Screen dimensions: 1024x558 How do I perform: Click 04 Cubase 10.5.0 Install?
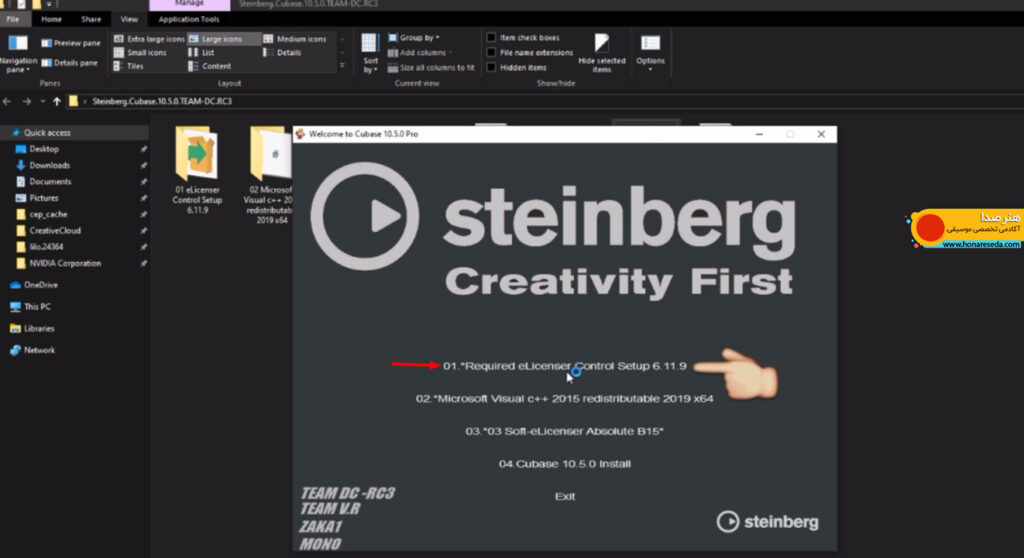click(565, 464)
